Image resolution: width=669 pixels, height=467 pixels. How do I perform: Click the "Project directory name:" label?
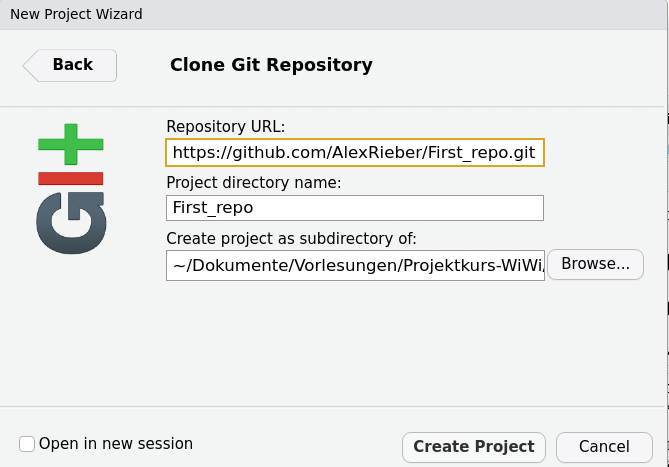tap(254, 182)
